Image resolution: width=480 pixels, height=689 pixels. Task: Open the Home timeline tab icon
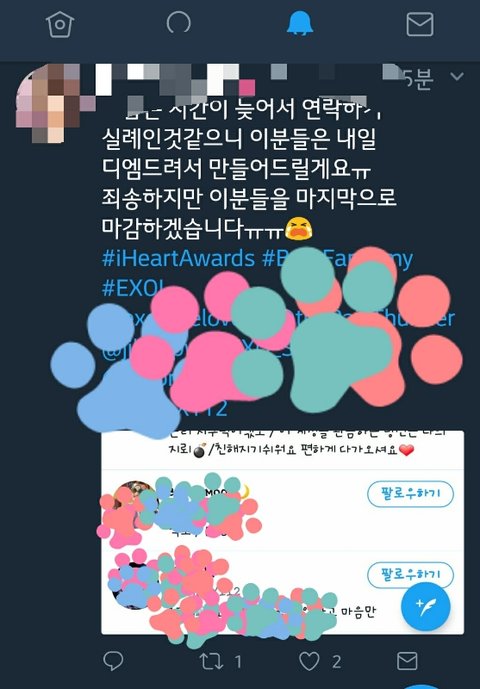[x=60, y=24]
